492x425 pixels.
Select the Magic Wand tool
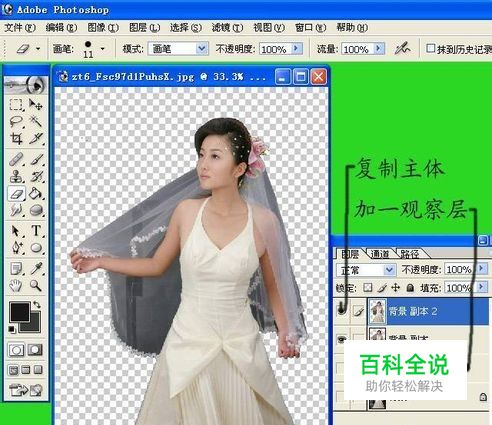(x=35, y=121)
